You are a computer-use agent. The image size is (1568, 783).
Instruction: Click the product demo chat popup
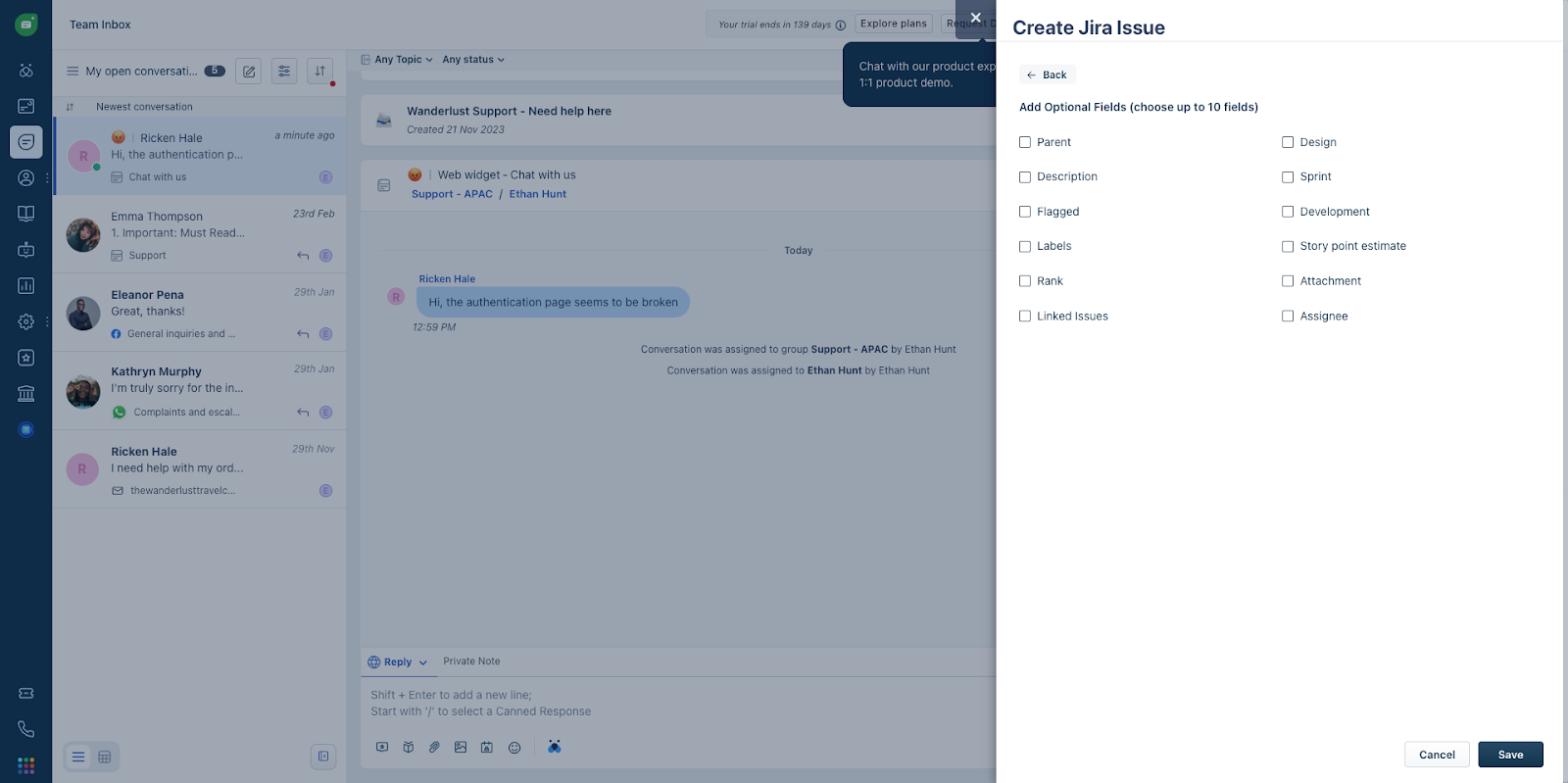(x=919, y=74)
